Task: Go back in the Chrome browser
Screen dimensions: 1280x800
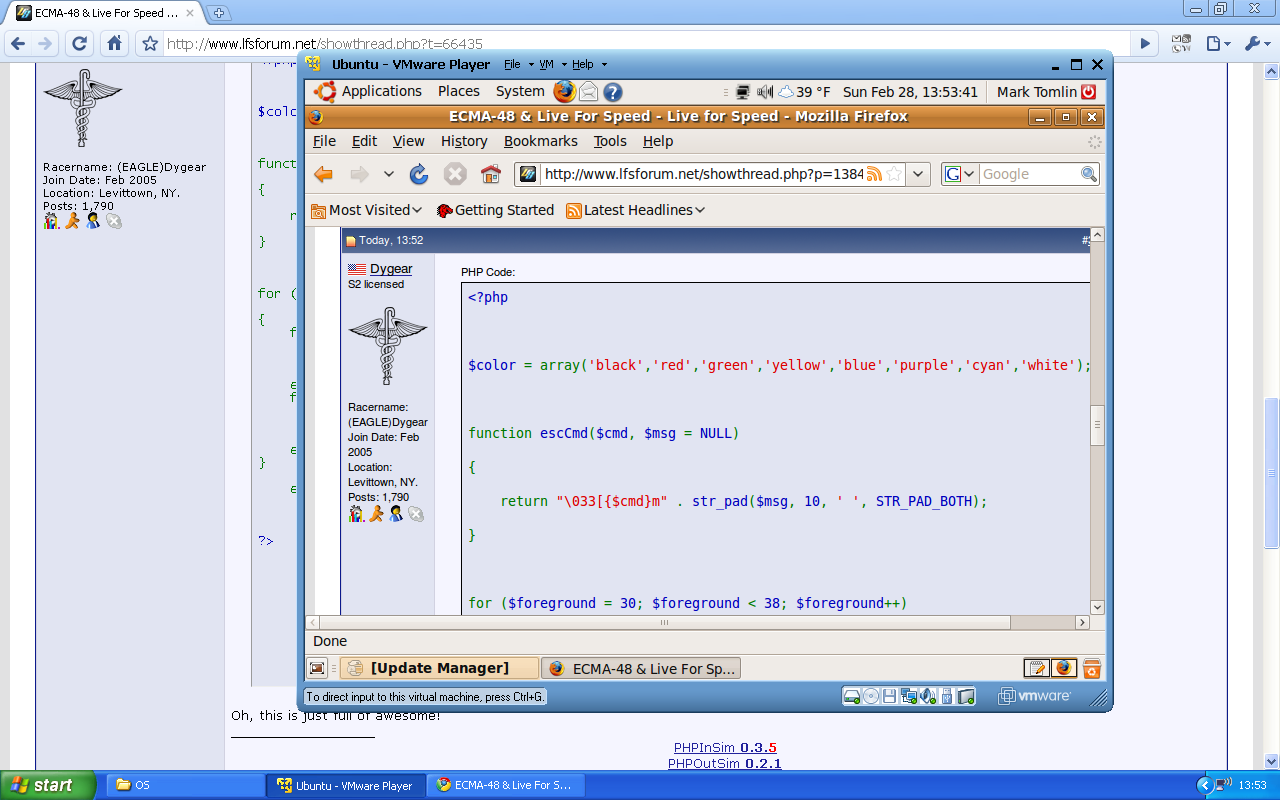Action: (18, 43)
